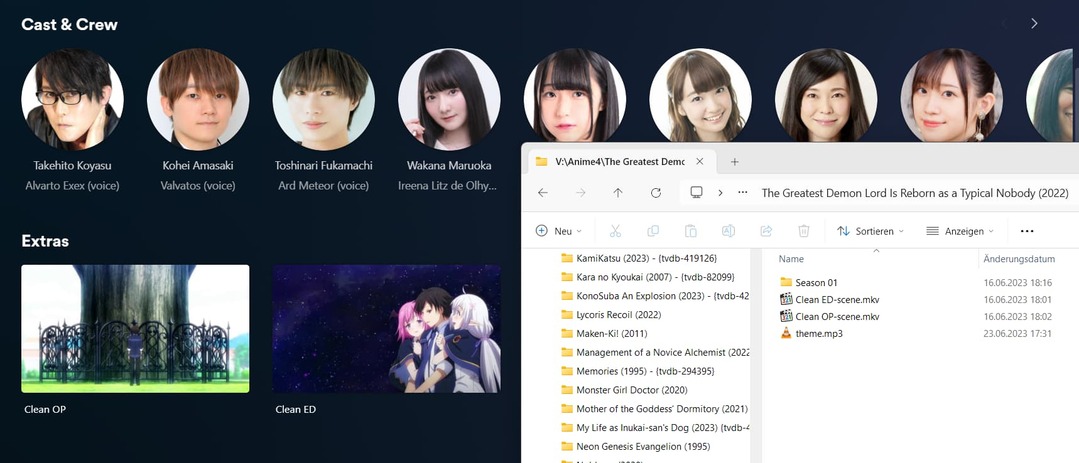Select Monster Girl Doctor (2020) folder
1079x463 pixels.
pyautogui.click(x=623, y=389)
